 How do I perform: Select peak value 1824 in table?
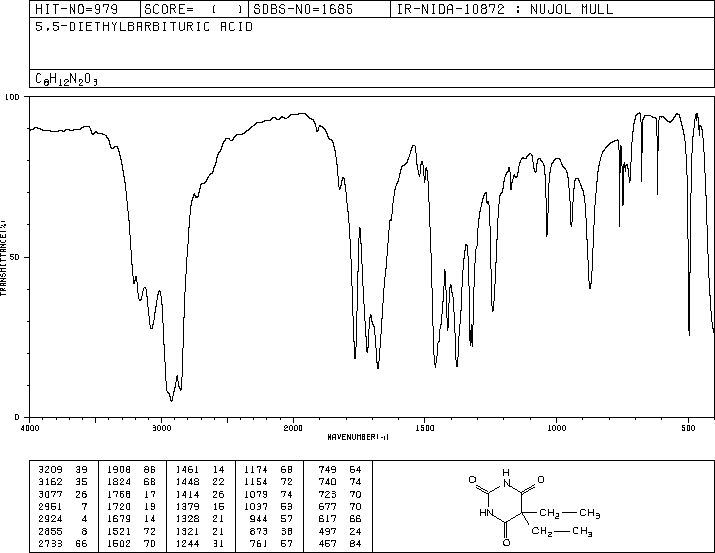[119, 482]
